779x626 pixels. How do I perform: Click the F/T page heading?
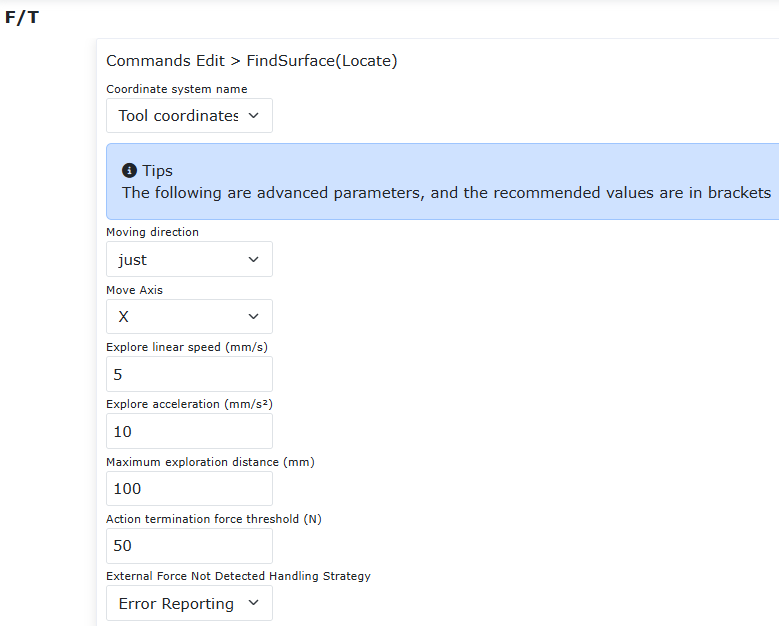coord(22,17)
